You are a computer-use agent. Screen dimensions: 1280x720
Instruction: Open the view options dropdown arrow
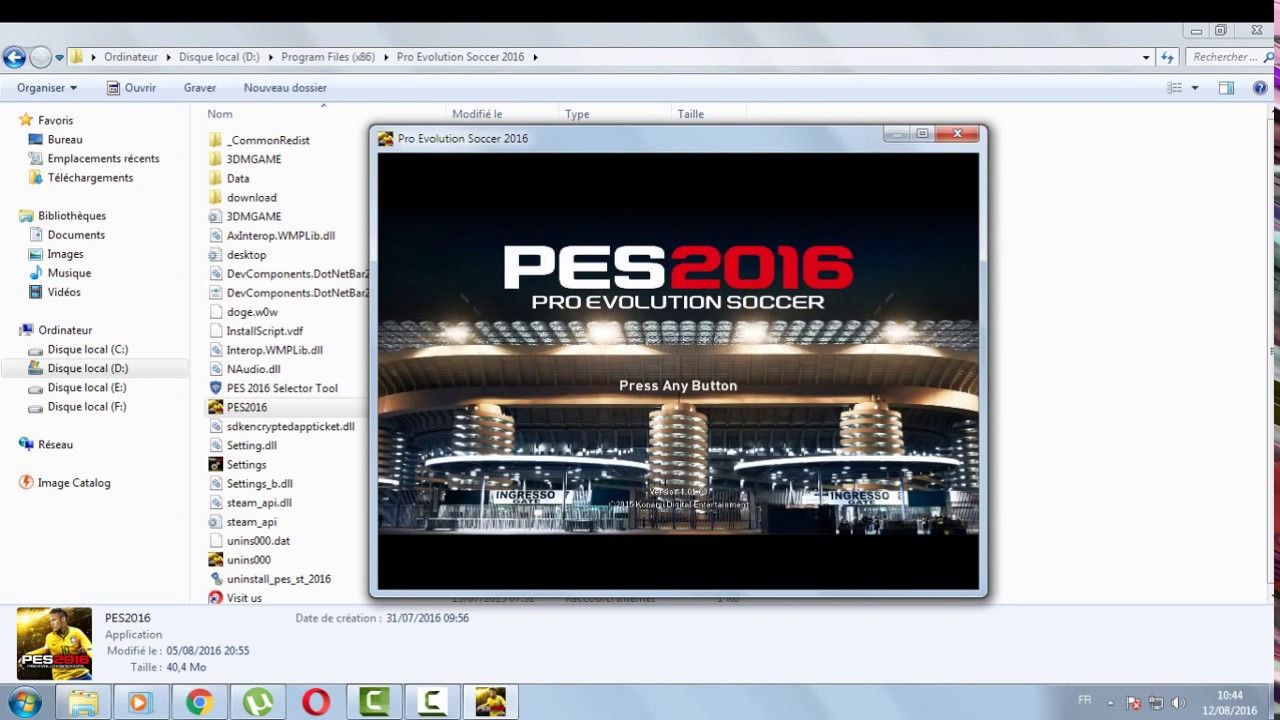[1195, 88]
